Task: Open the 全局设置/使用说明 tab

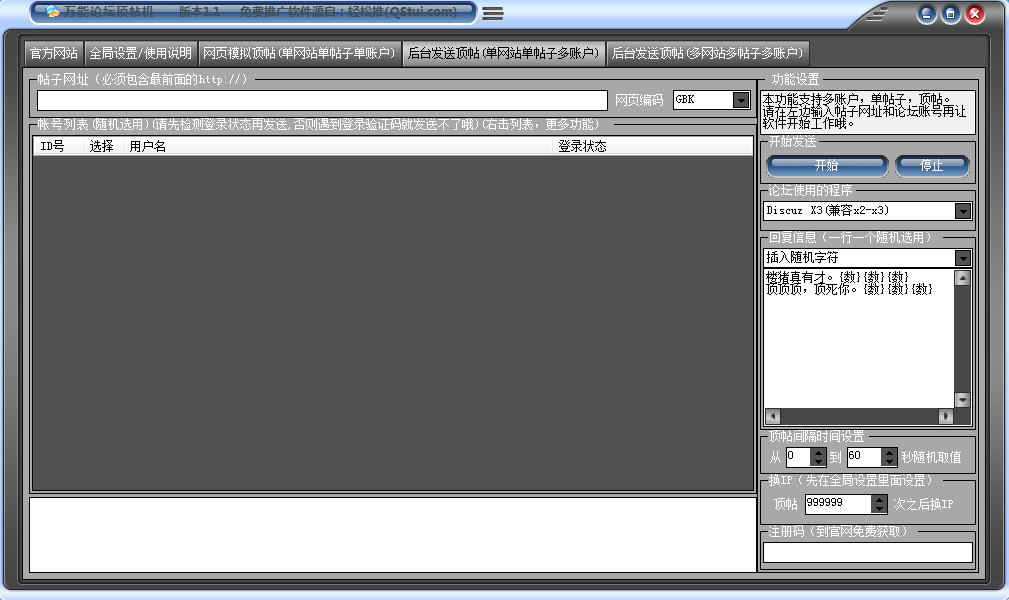Action: pos(140,53)
